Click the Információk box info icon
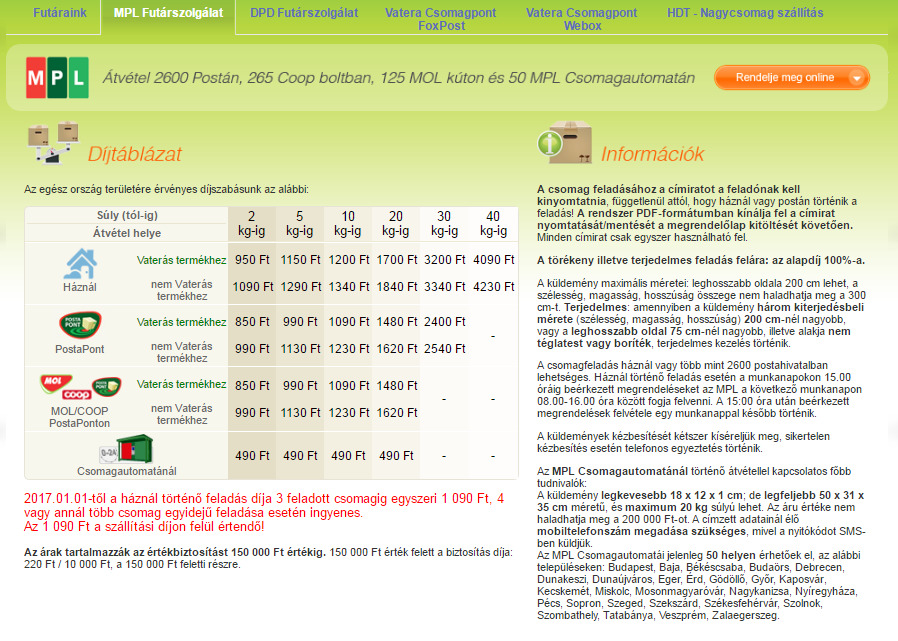The height and width of the screenshot is (641, 898). 565,142
